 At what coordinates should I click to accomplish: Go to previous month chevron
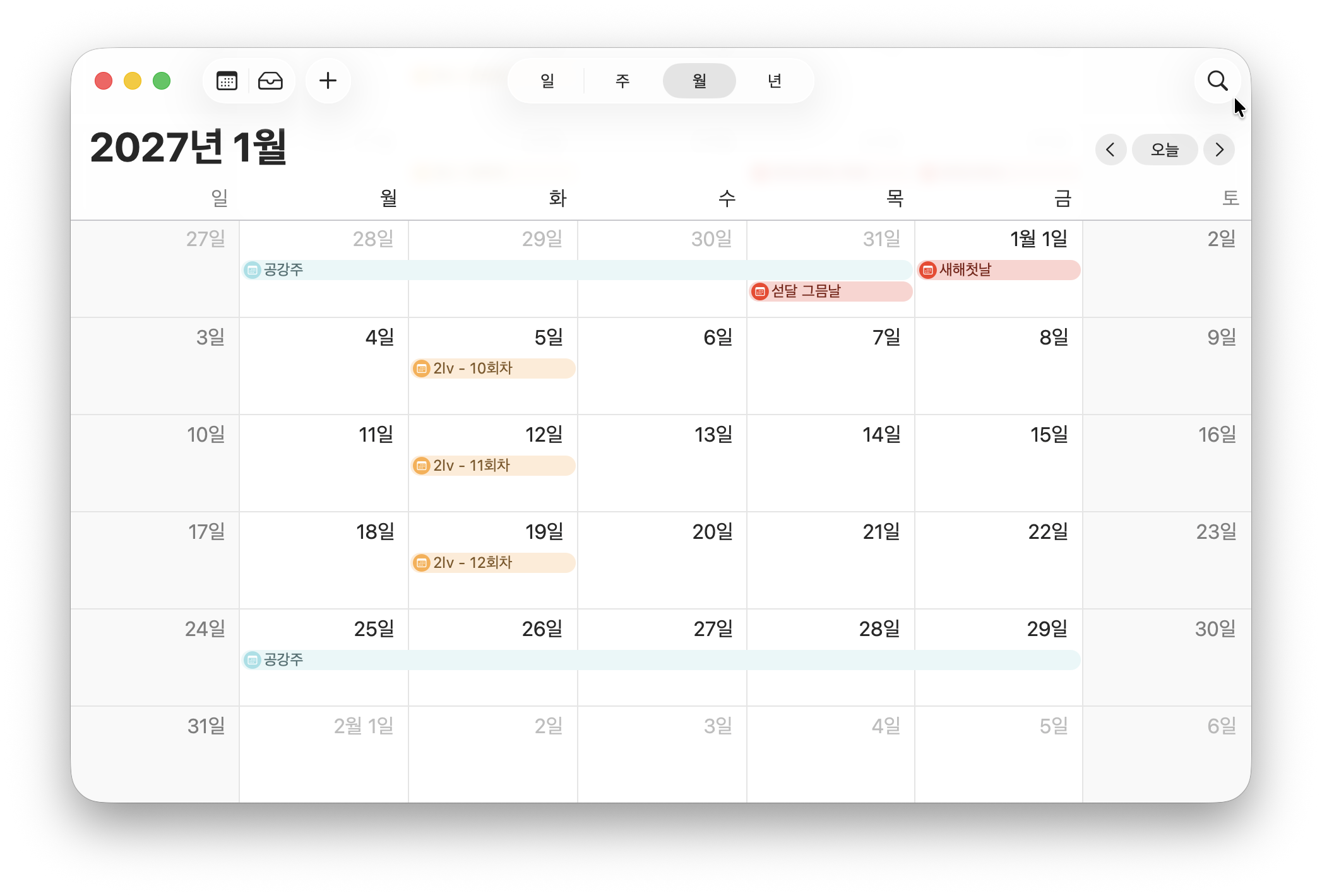pos(1111,150)
